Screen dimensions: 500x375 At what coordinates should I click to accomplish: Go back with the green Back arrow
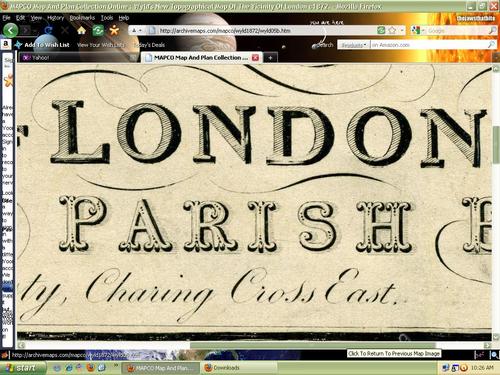click(x=10, y=31)
